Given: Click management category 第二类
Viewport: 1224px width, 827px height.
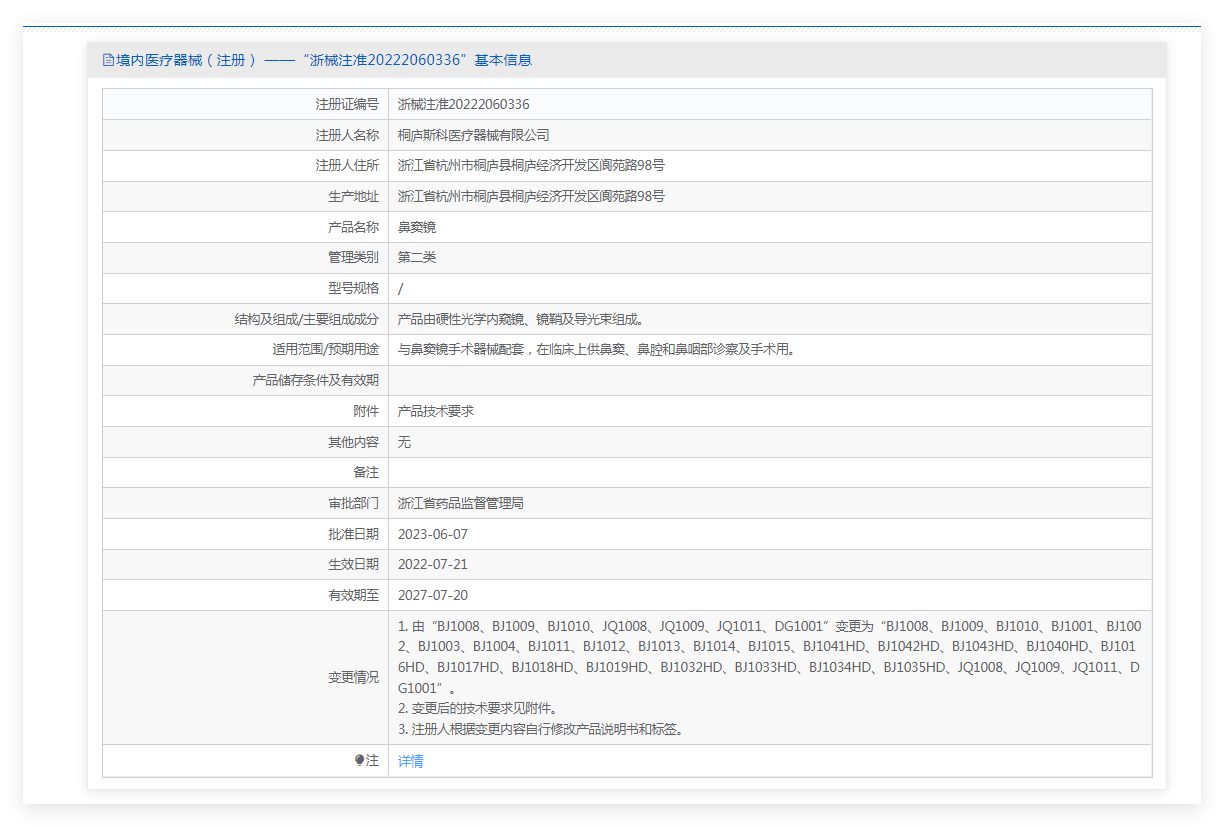Looking at the screenshot, I should tap(417, 257).
